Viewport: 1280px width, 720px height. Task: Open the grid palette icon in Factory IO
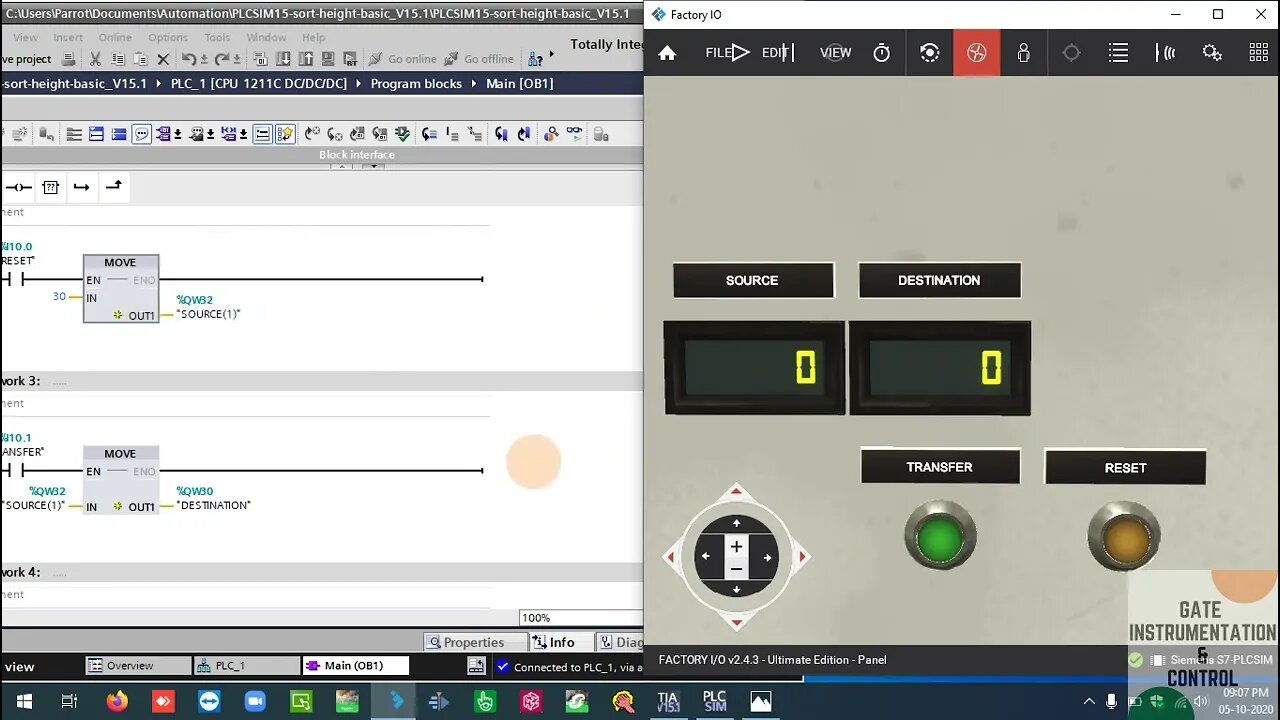pos(1259,53)
